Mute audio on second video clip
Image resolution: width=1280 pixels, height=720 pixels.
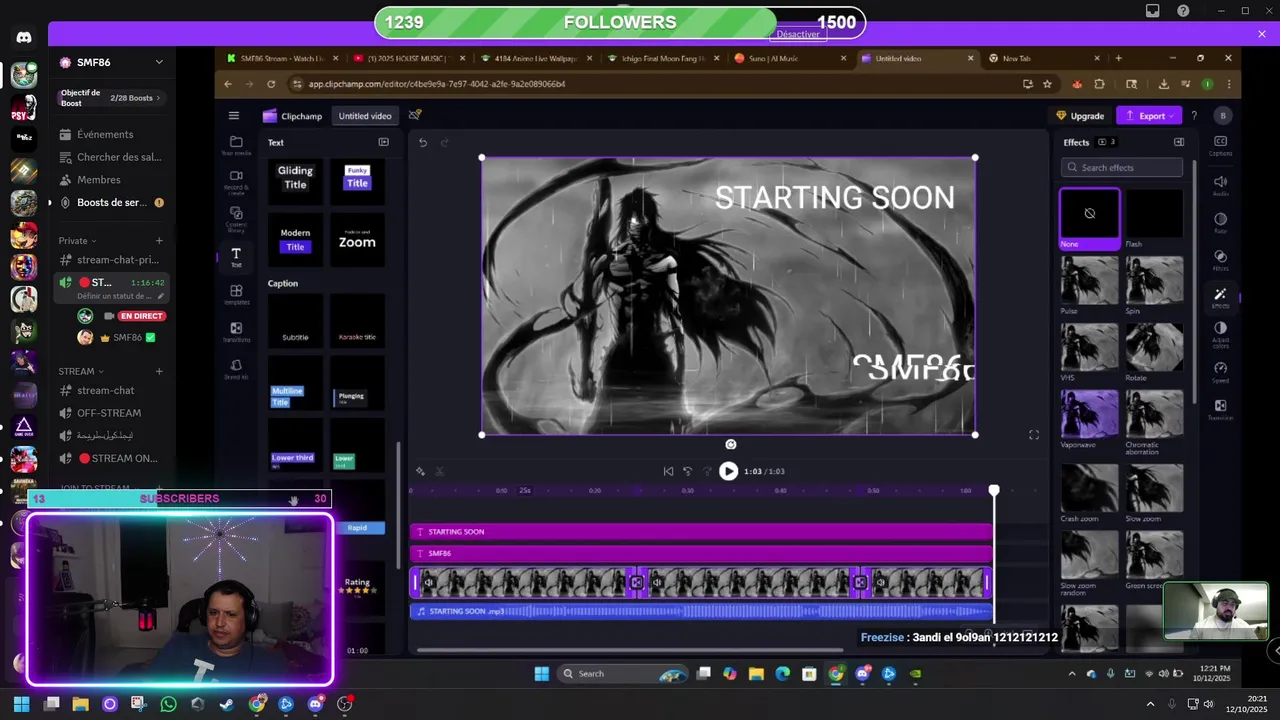[657, 582]
